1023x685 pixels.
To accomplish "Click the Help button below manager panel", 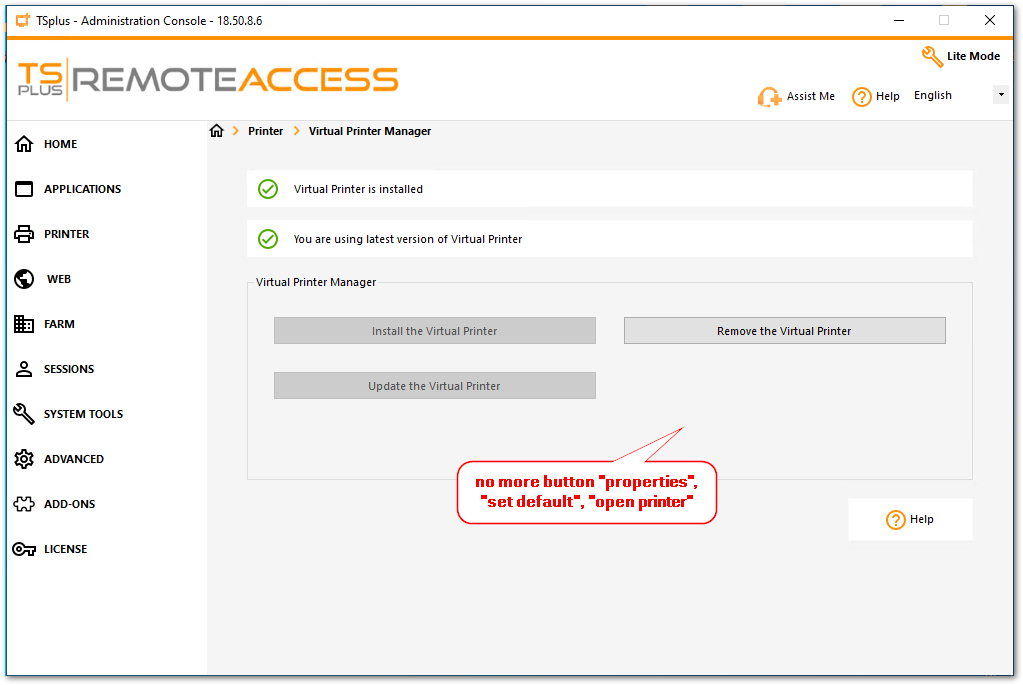I will [x=910, y=520].
